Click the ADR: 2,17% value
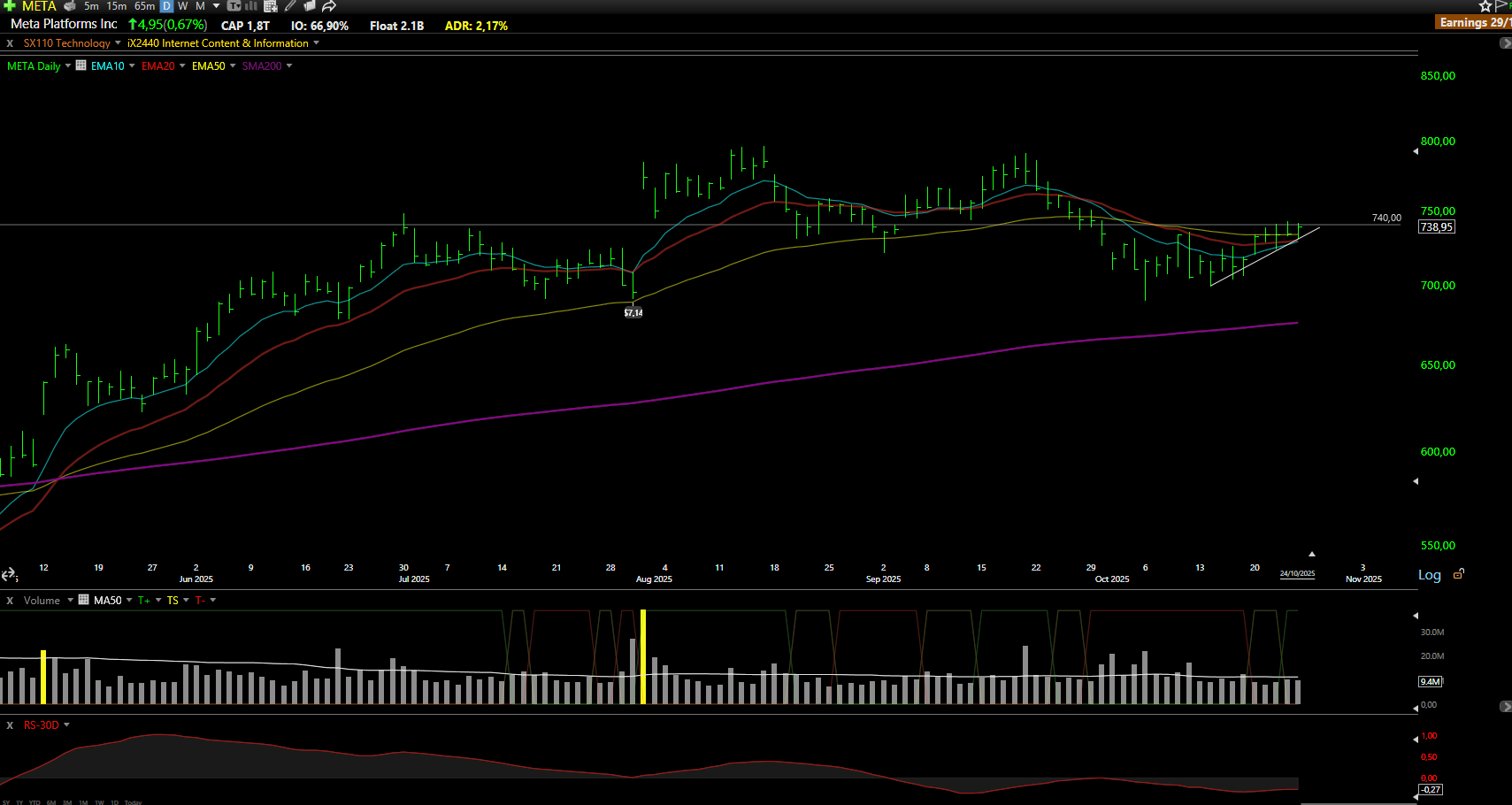Viewport: 1512px width, 805px height. (476, 26)
